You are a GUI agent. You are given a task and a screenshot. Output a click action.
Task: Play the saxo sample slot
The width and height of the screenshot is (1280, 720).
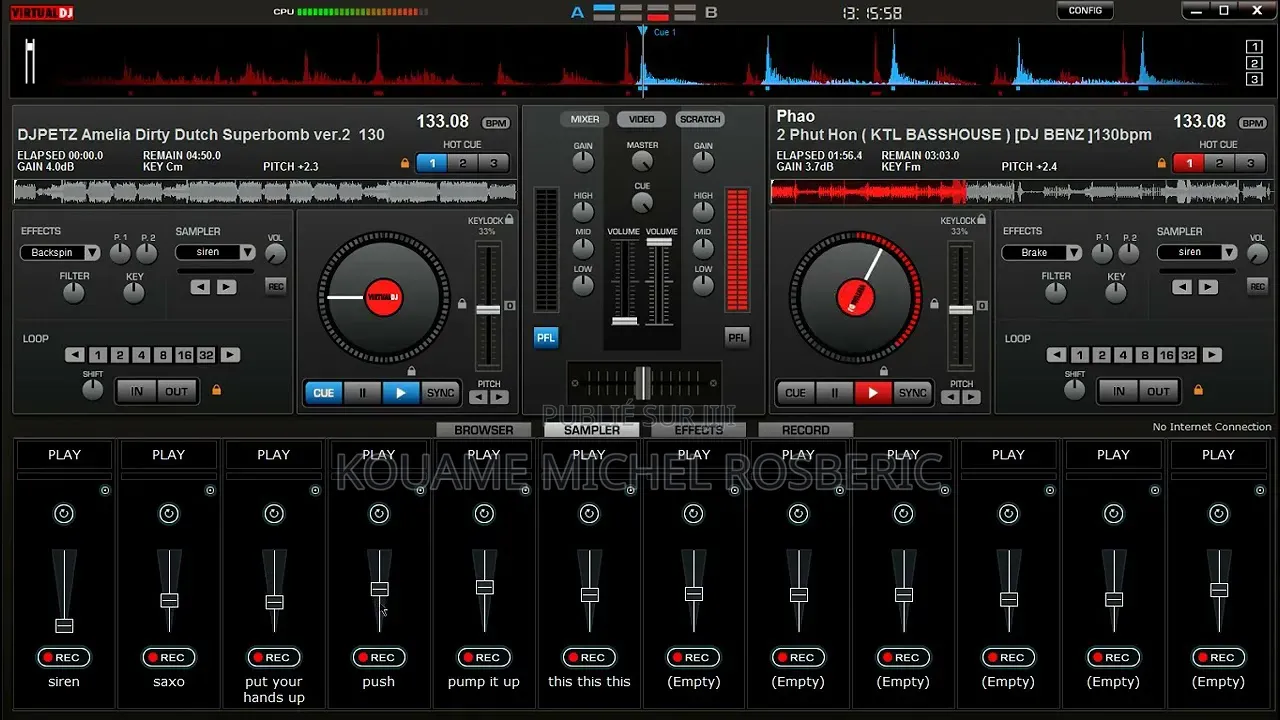click(169, 455)
